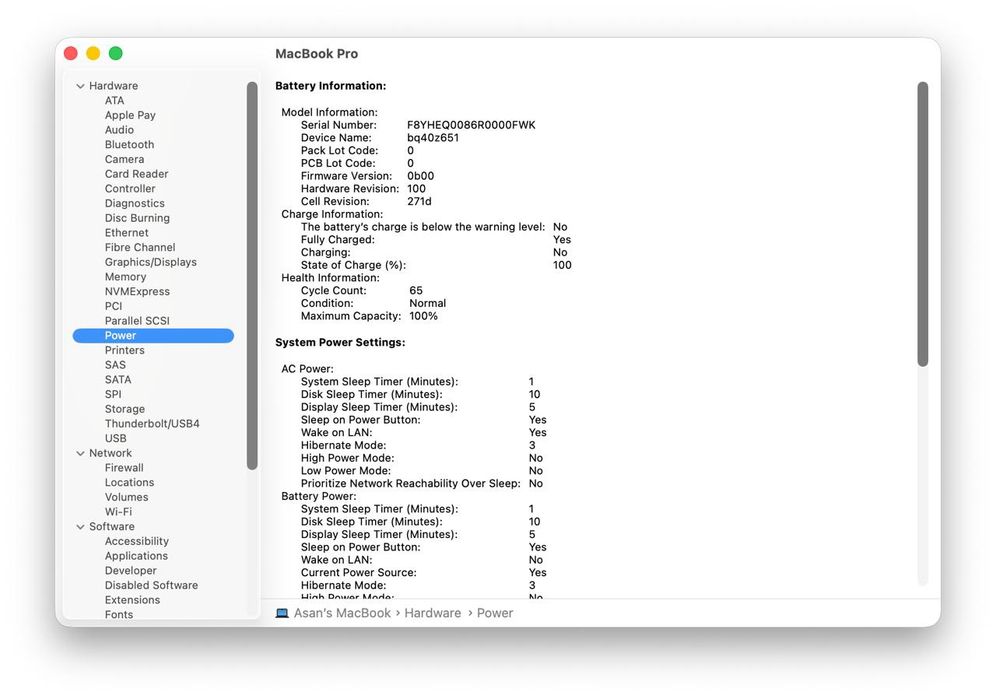Minimize the window with yellow button

93,53
